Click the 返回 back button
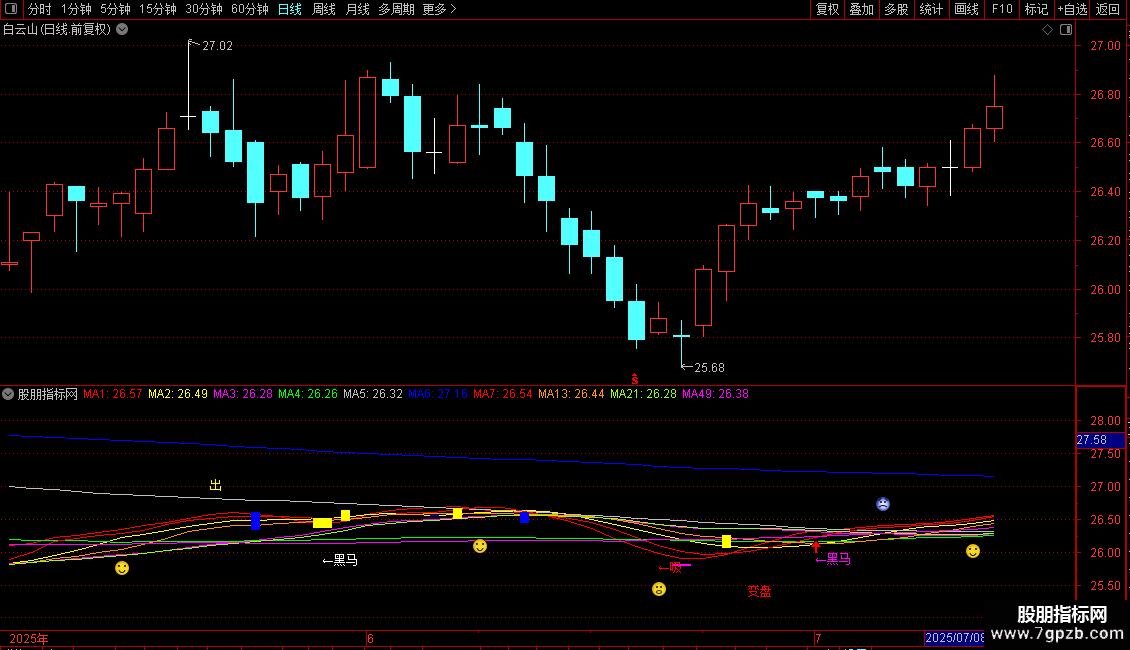 pyautogui.click(x=1108, y=9)
